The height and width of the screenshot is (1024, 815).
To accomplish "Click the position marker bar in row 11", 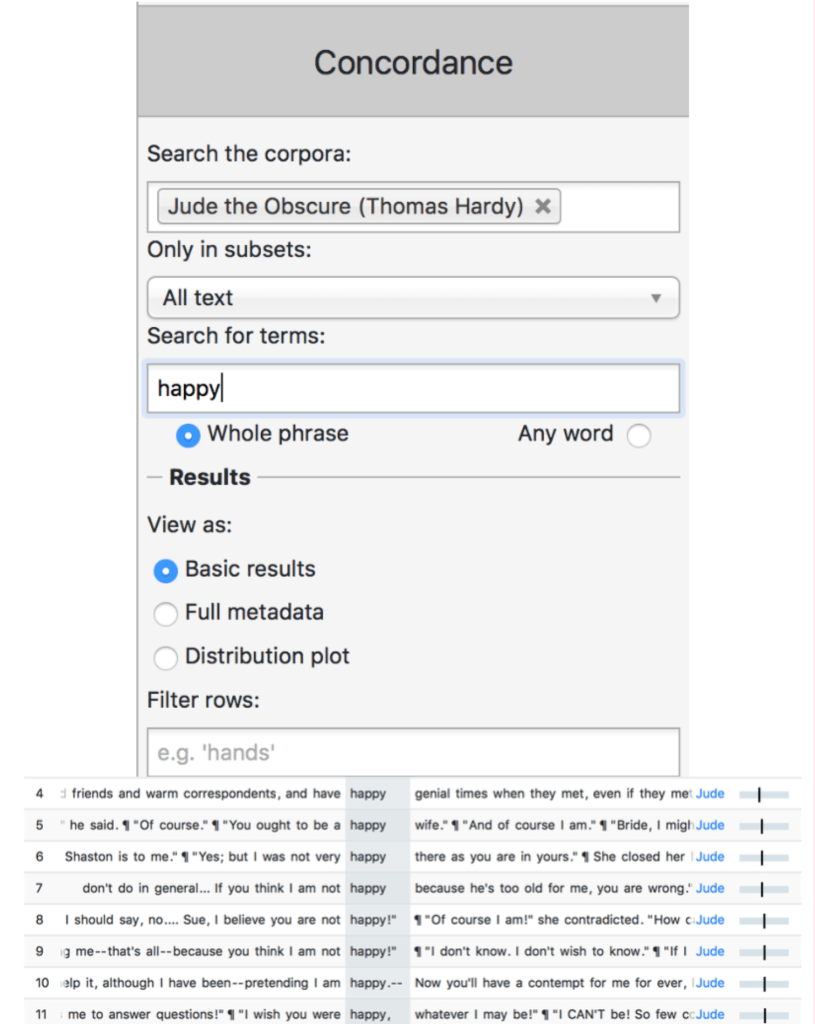I will click(764, 1014).
